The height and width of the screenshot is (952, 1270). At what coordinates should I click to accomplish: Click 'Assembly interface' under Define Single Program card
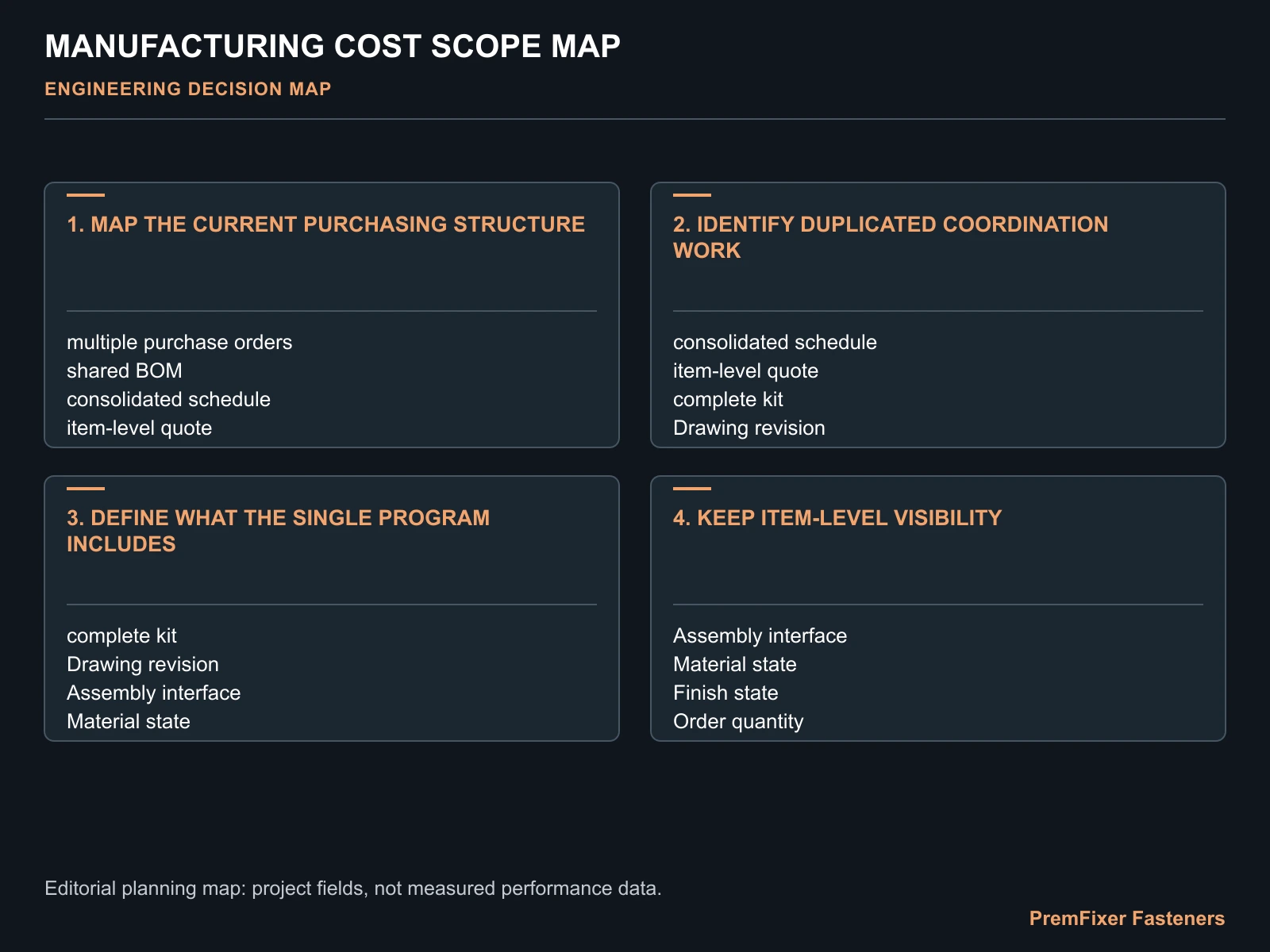(154, 693)
